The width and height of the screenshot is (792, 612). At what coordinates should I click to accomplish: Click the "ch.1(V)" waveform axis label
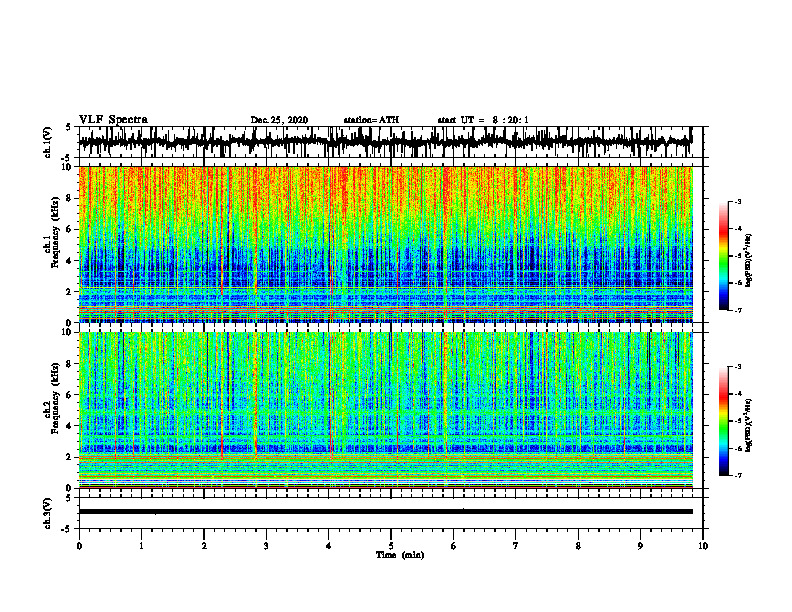click(48, 142)
